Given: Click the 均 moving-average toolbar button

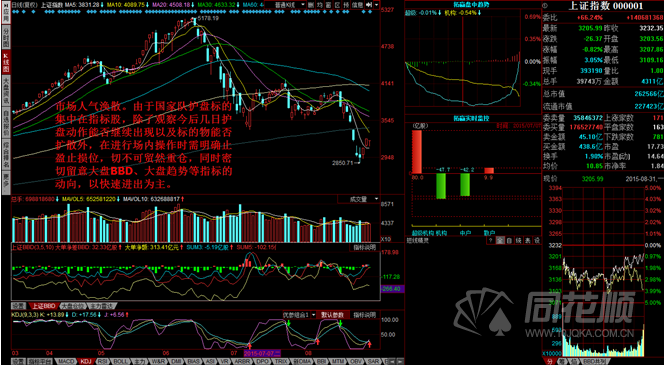Looking at the screenshot, I should pyautogui.click(x=320, y=4).
